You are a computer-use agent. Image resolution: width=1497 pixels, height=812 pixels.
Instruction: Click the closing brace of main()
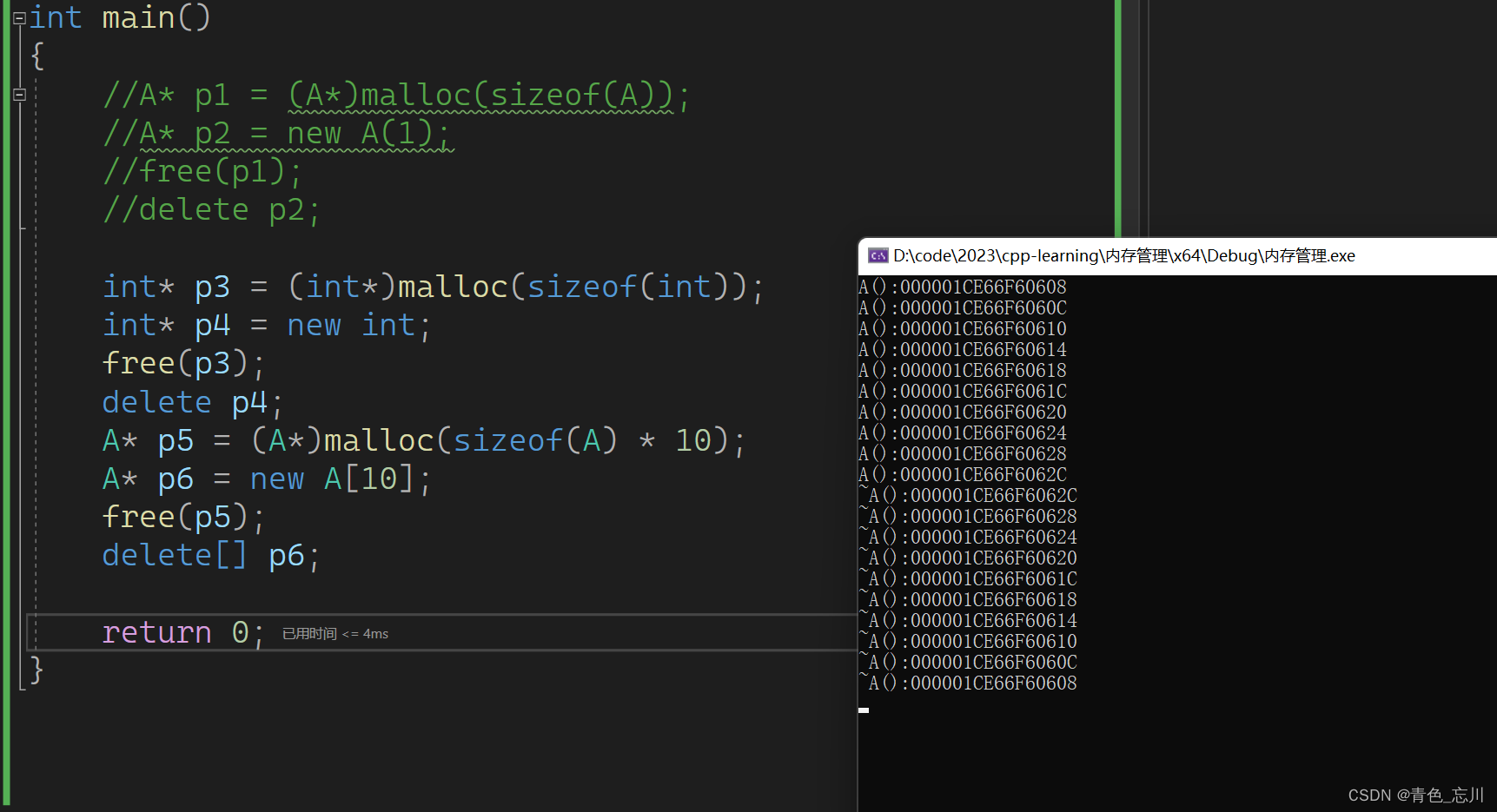click(36, 670)
